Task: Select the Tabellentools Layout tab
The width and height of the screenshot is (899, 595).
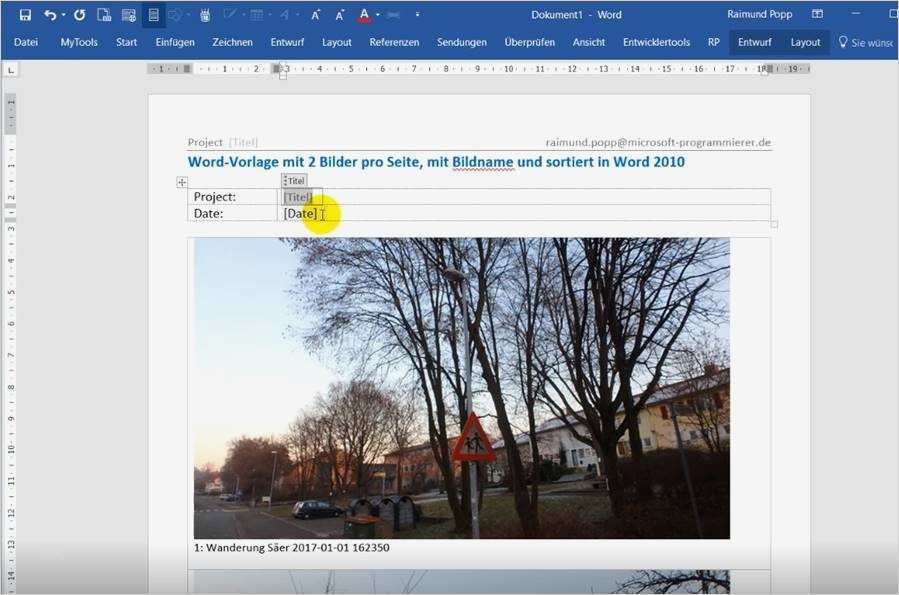Action: (805, 42)
